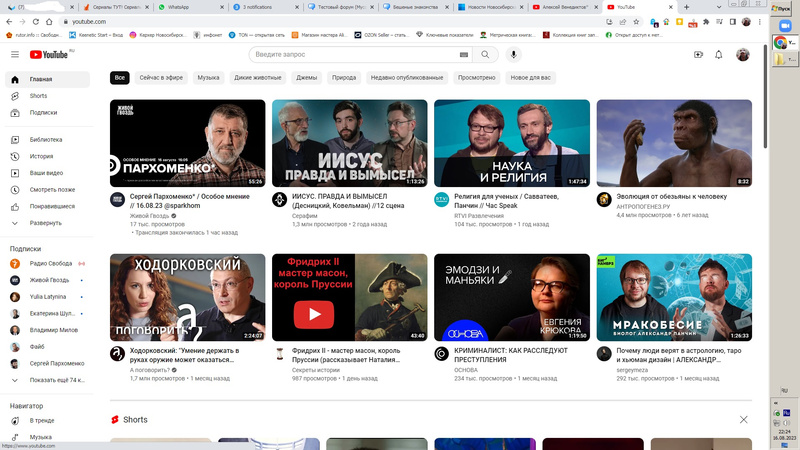Open Shorts in the sidebar

click(x=38, y=96)
